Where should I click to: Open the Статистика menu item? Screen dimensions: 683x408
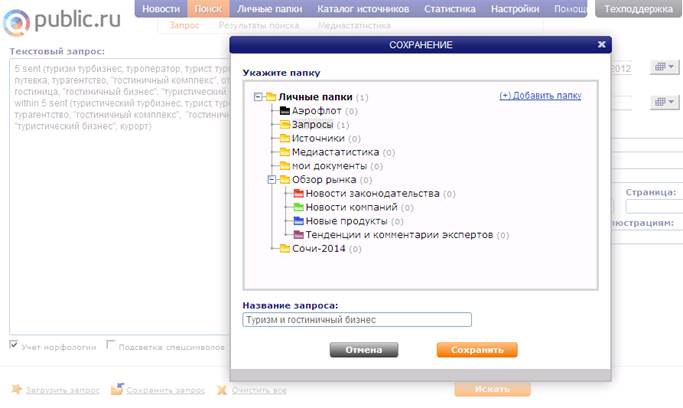[450, 9]
